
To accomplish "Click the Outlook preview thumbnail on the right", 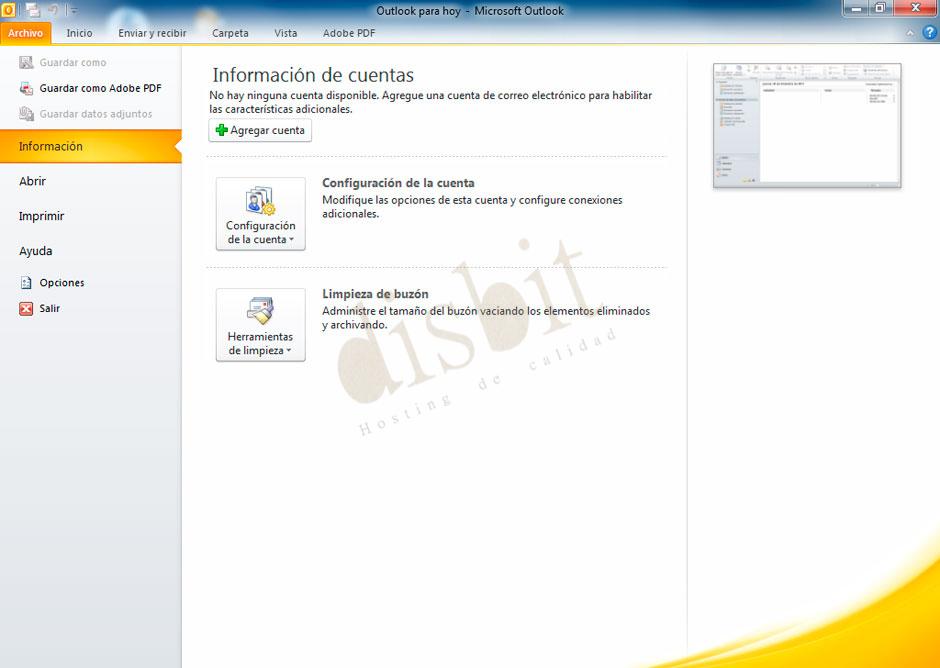I will tap(807, 124).
